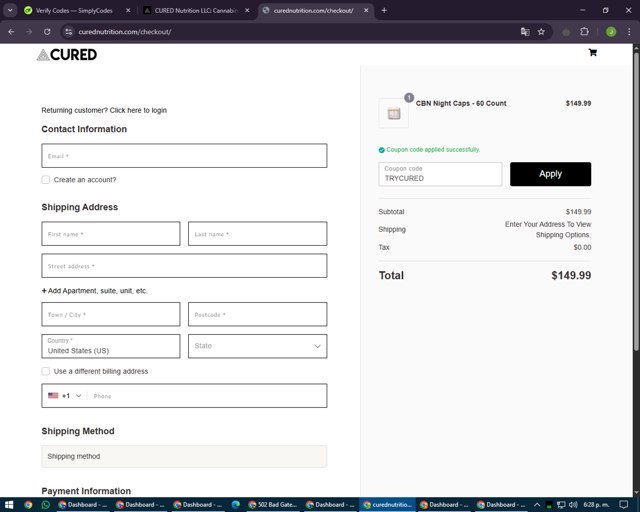Open the Windows Start menu
Image resolution: width=640 pixels, height=512 pixels.
tap(9, 505)
